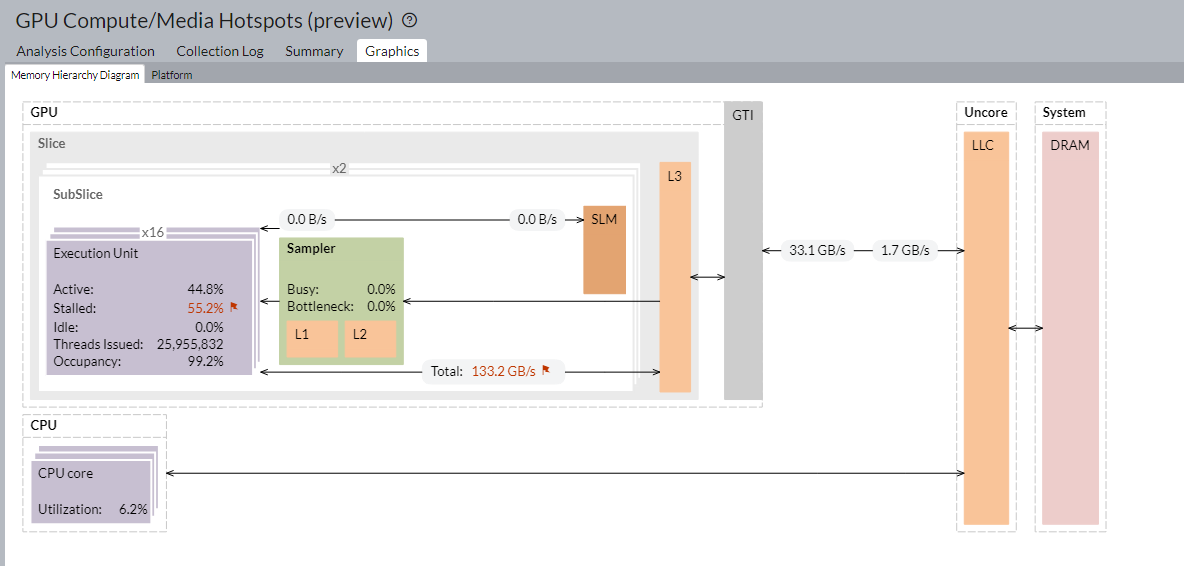Click the Execution Unit block title
1184x566 pixels.
96,254
